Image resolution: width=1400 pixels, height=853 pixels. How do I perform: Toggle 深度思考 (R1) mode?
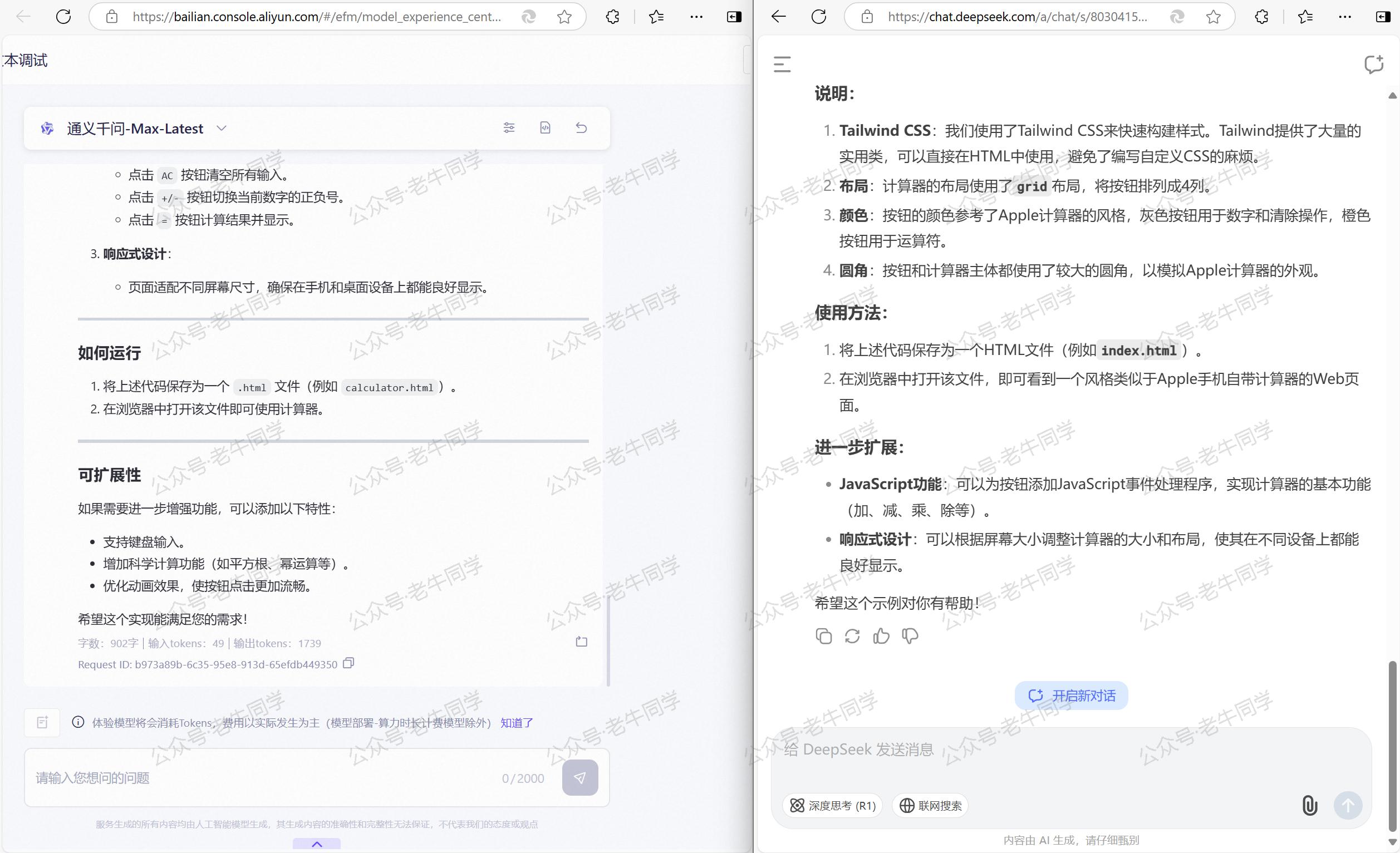tap(833, 805)
